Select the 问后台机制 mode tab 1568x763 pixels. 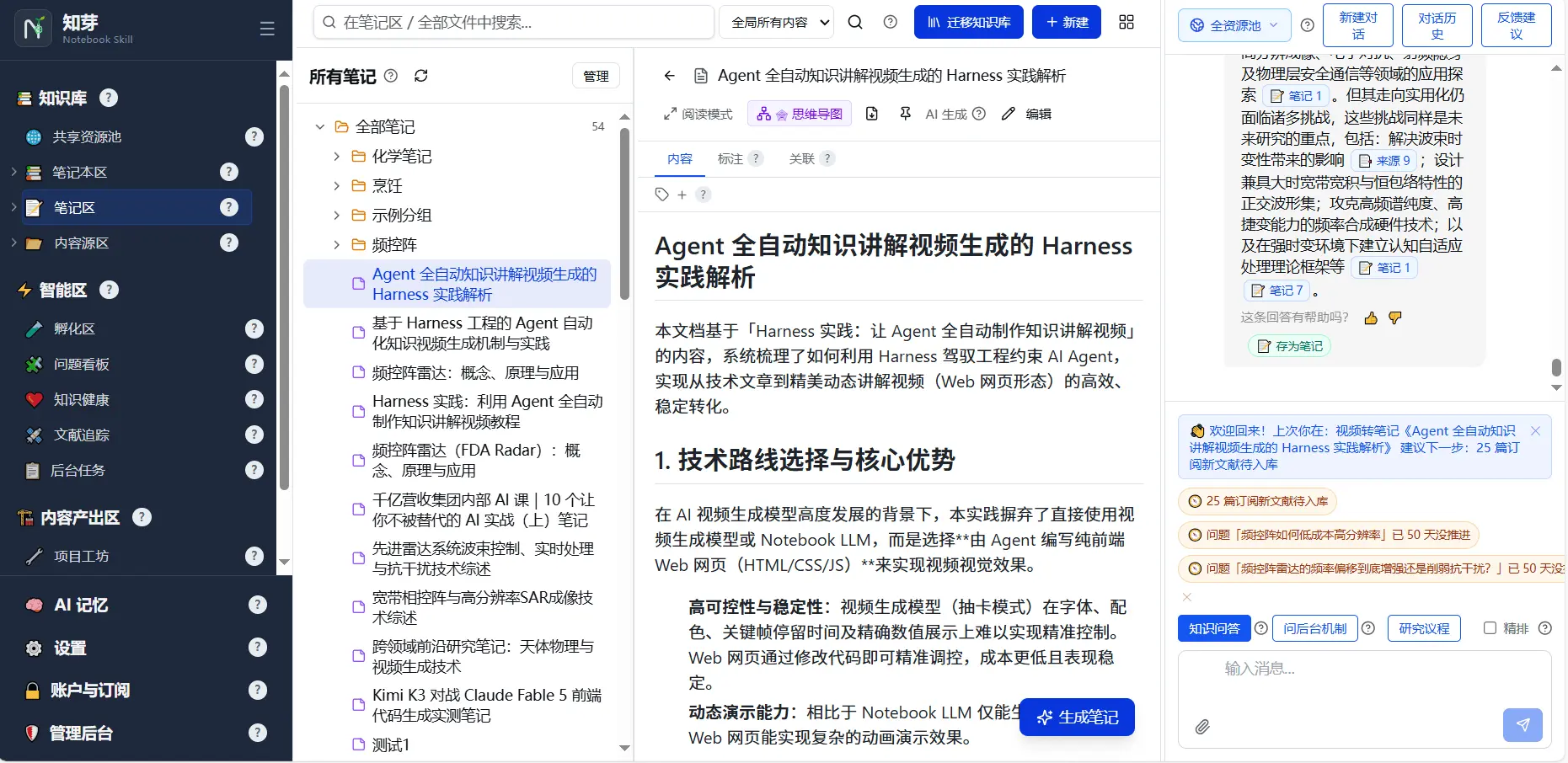click(1314, 628)
